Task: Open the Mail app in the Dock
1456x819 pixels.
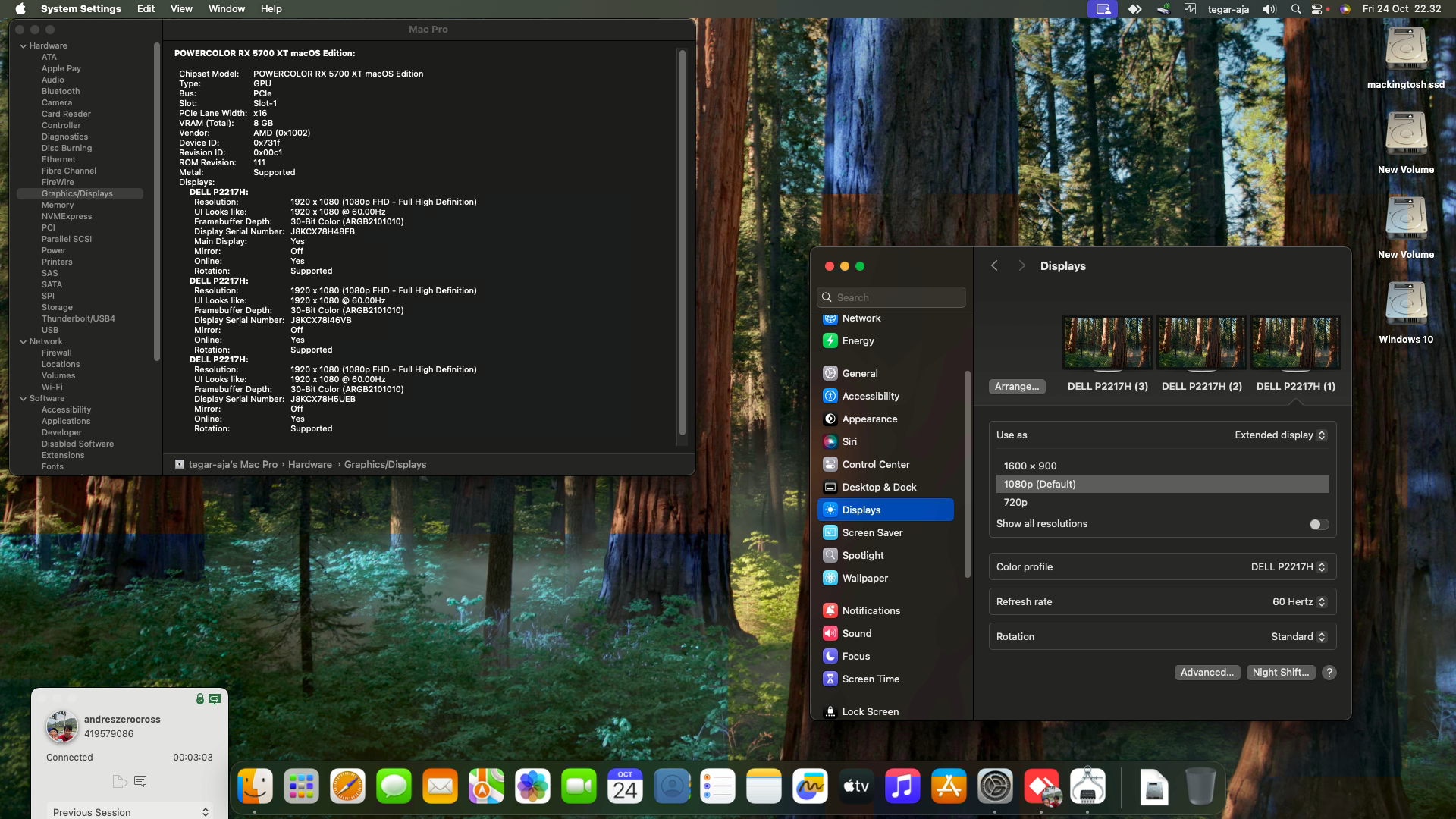Action: (x=440, y=786)
